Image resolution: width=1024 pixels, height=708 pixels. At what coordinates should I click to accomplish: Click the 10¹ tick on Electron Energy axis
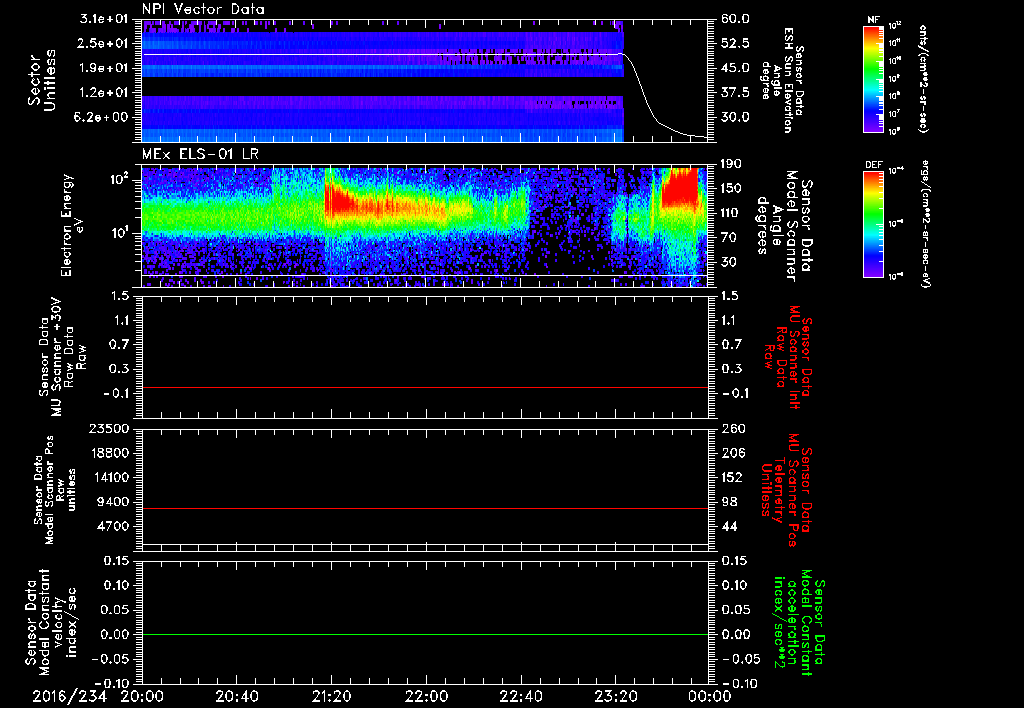point(121,233)
